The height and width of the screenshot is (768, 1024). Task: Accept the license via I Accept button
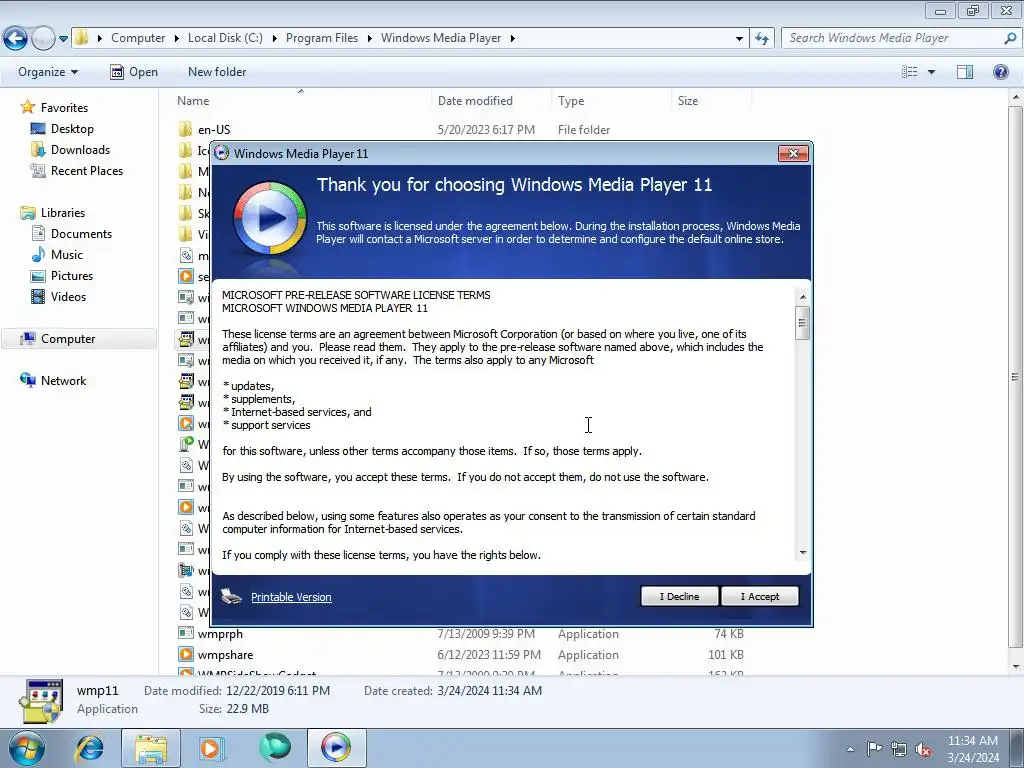(x=760, y=596)
